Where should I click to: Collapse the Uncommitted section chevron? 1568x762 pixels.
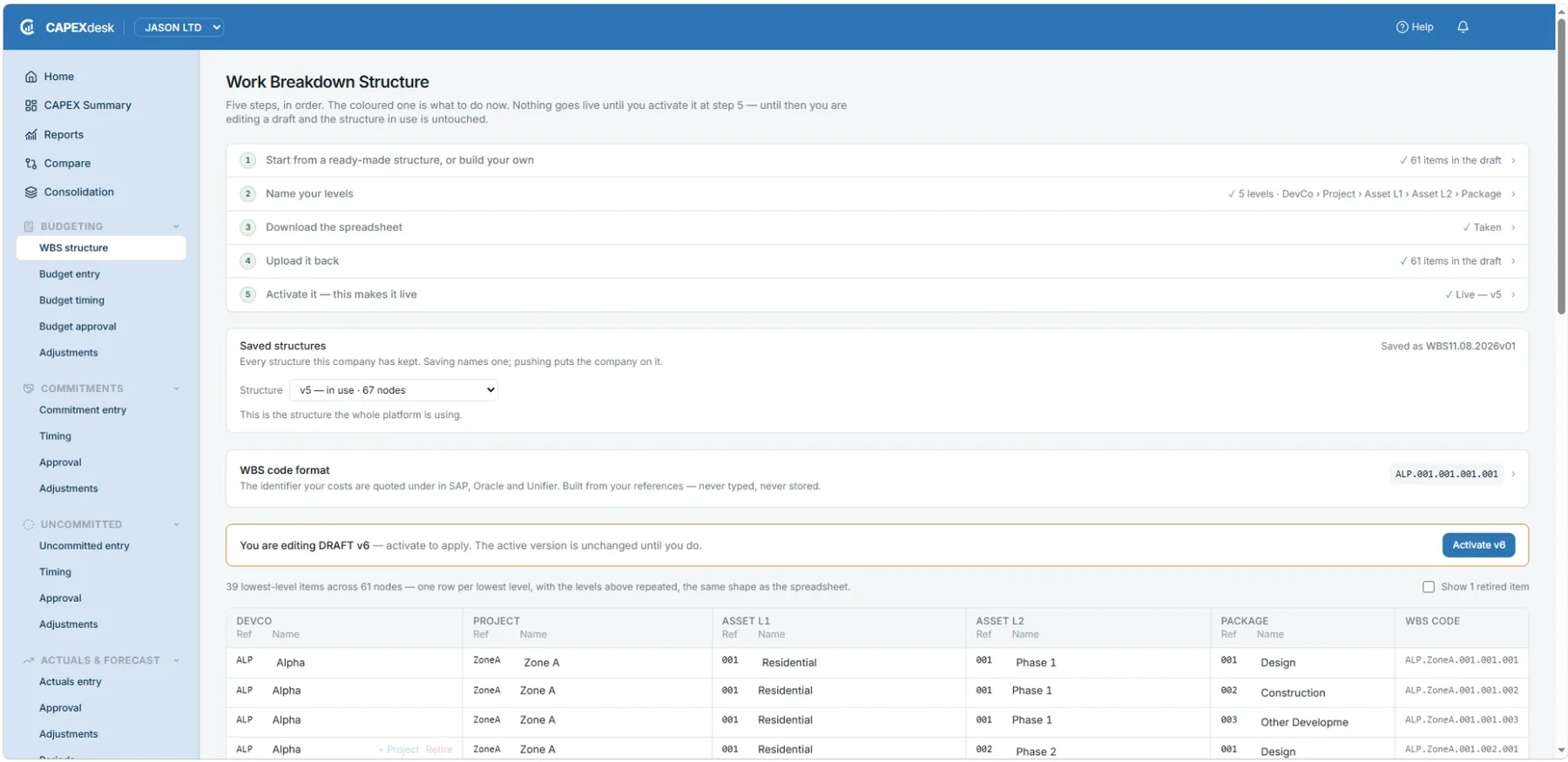tap(176, 524)
